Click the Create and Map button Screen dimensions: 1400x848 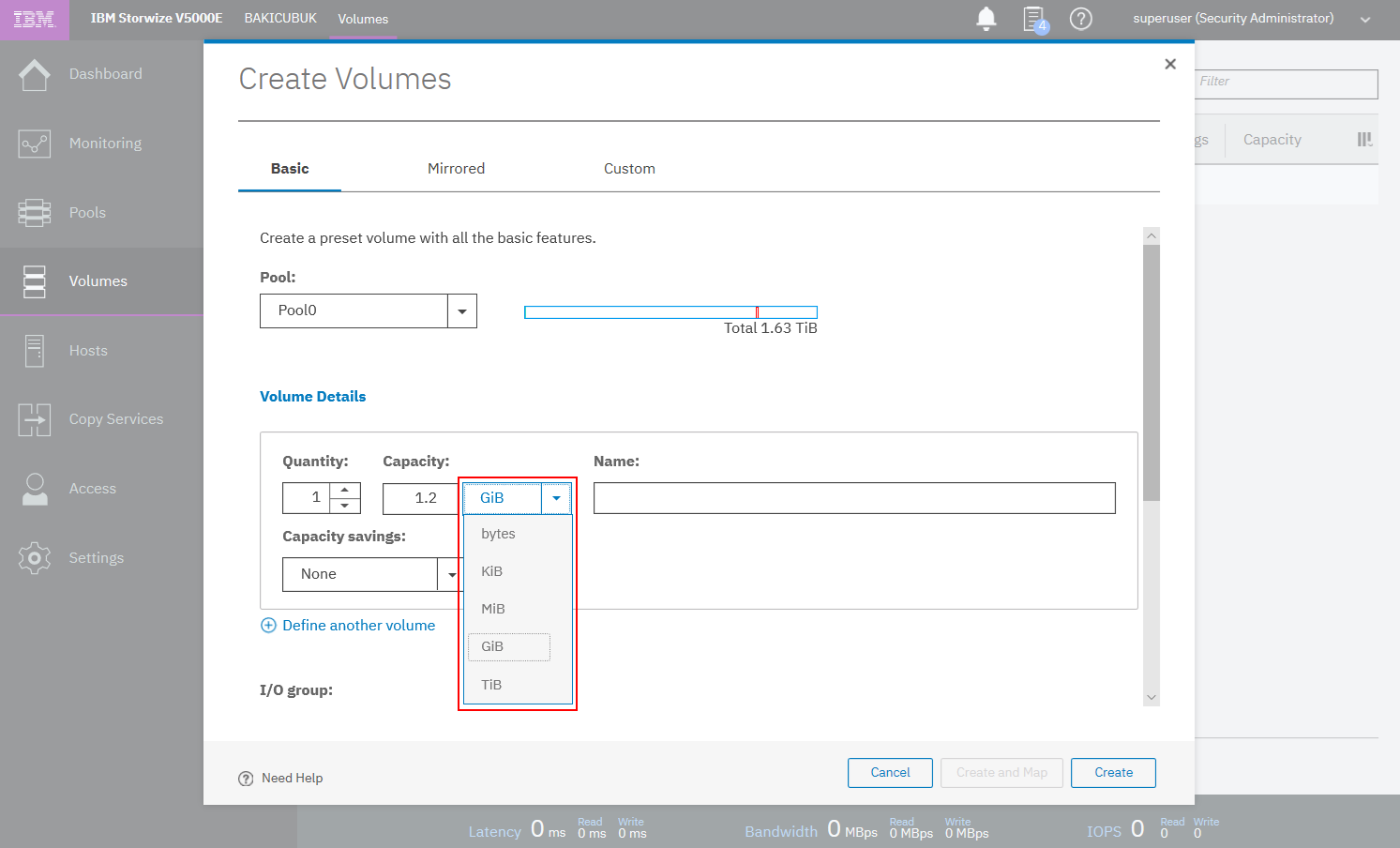(1001, 773)
